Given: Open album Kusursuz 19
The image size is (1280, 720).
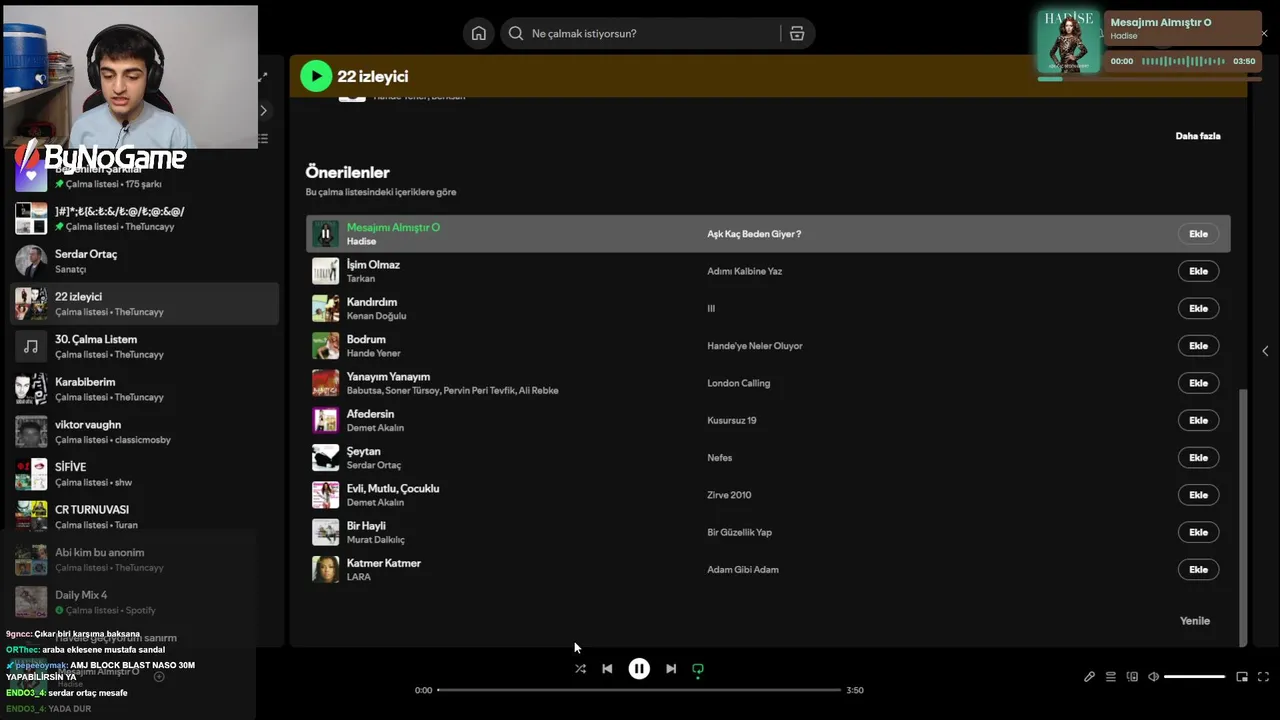Looking at the screenshot, I should click(x=732, y=420).
